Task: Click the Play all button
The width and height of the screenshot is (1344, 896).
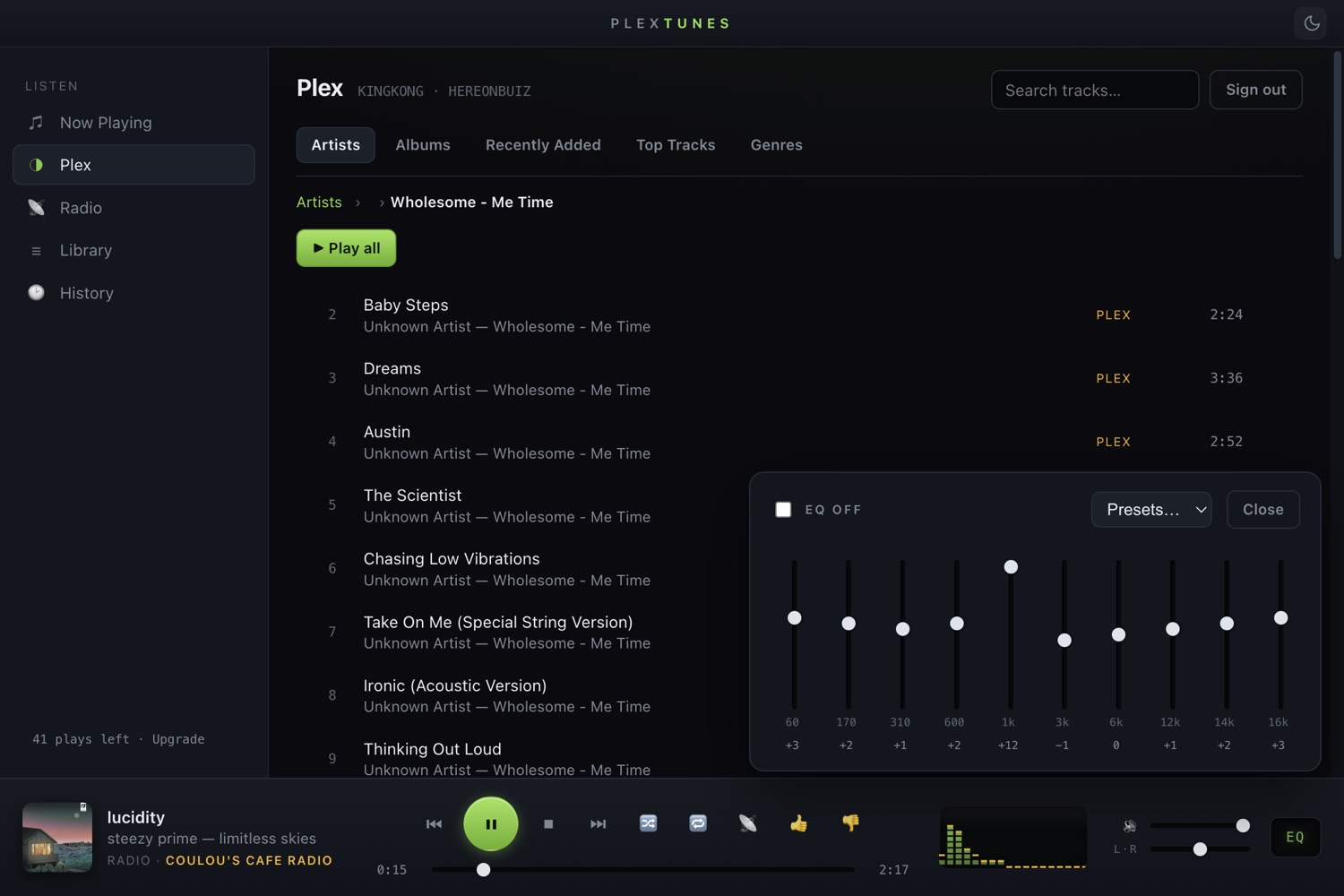Action: (x=346, y=248)
